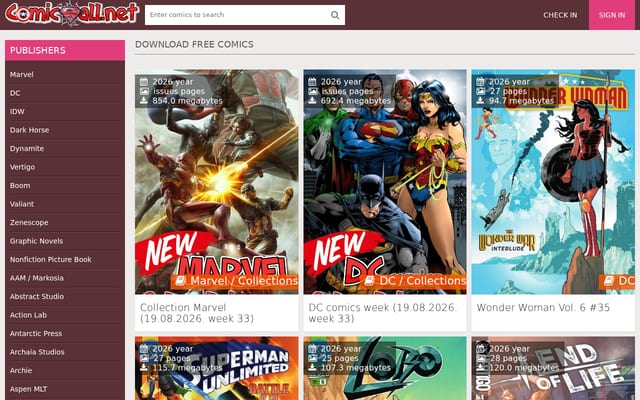Open the DC publisher category
This screenshot has width=640, height=400.
tap(15, 93)
